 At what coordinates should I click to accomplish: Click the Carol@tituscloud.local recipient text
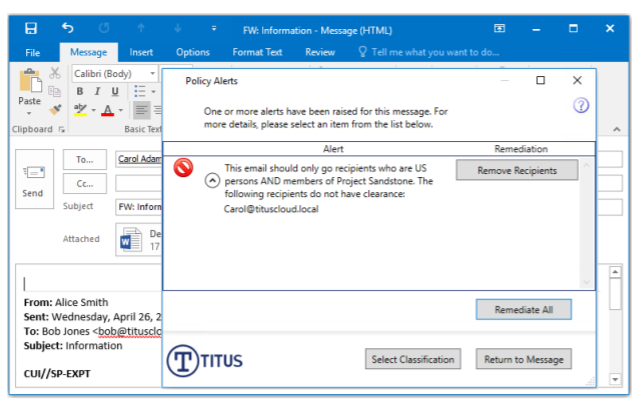pyautogui.click(x=271, y=209)
